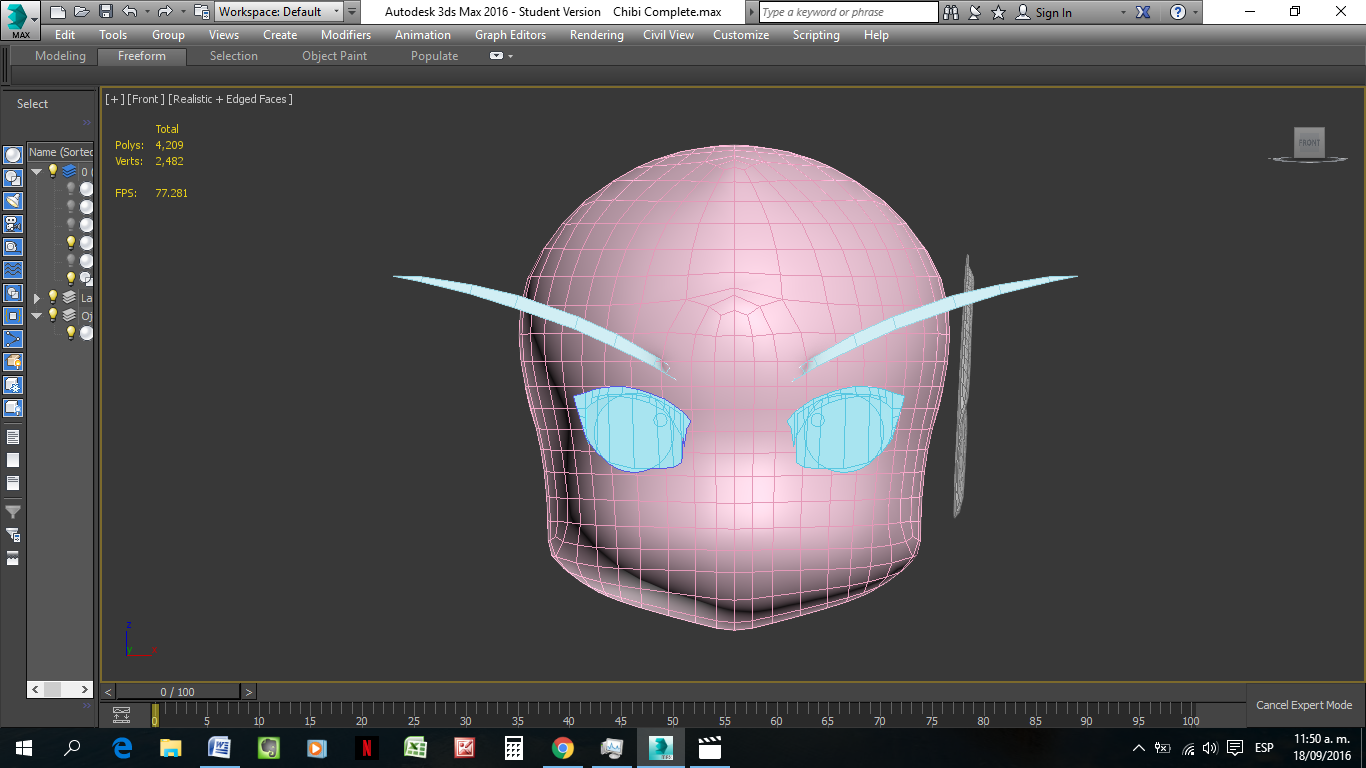
Task: Toggle the light bulb on layer 0
Action: pos(53,171)
